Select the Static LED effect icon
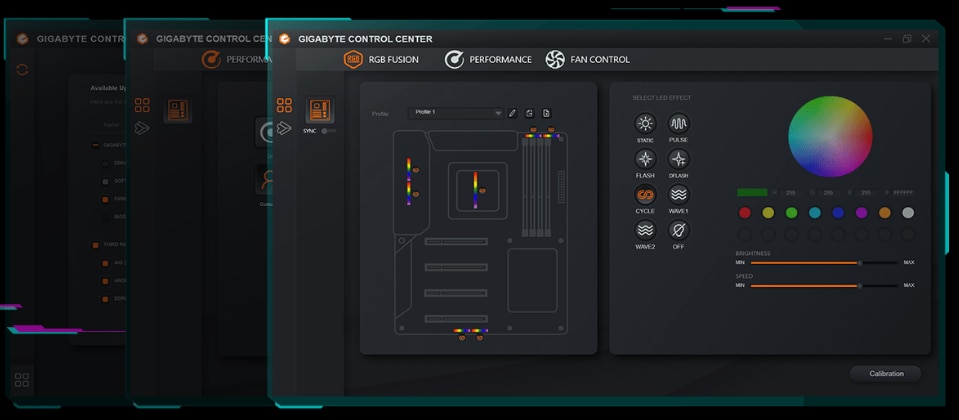The height and width of the screenshot is (420, 959). click(645, 124)
